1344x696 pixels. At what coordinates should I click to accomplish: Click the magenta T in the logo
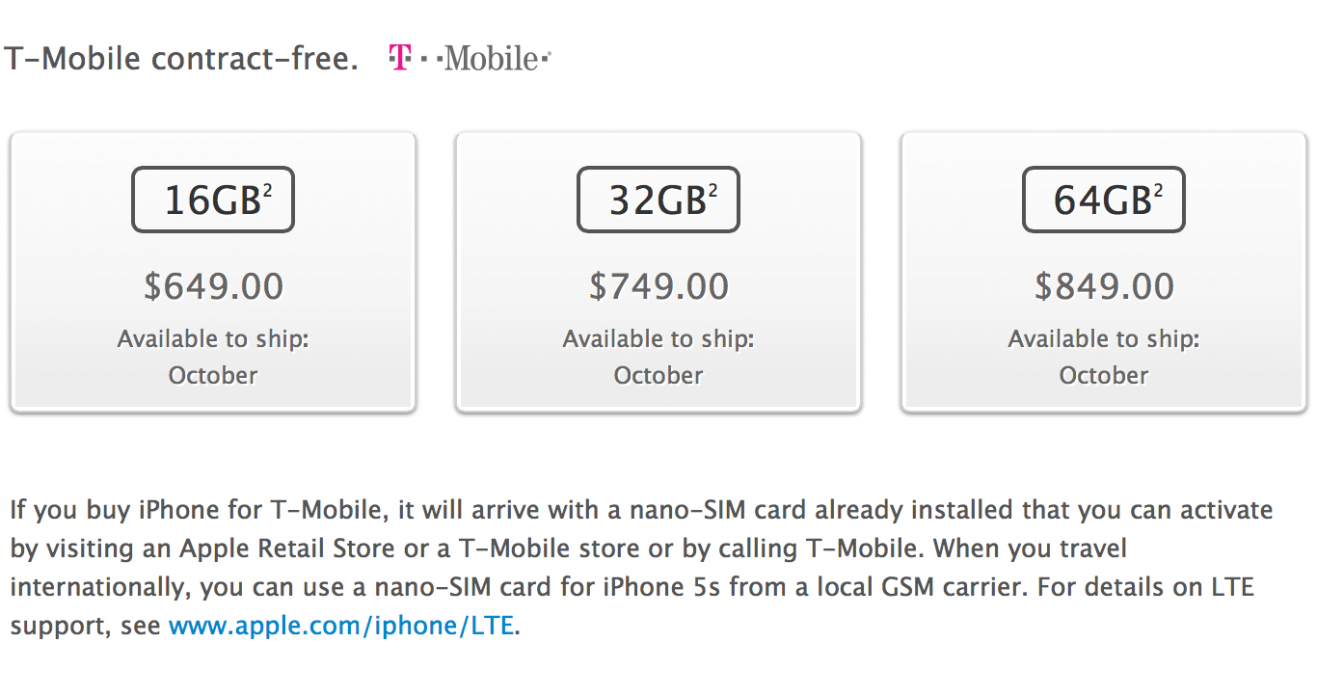pos(399,59)
